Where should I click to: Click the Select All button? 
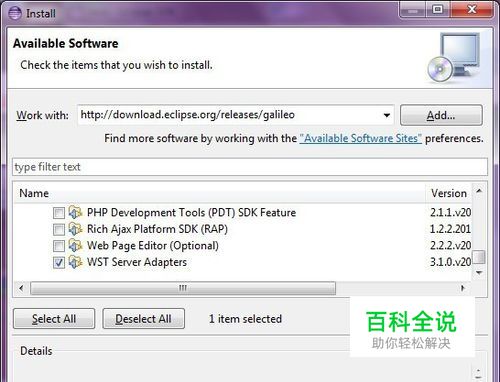(54, 319)
